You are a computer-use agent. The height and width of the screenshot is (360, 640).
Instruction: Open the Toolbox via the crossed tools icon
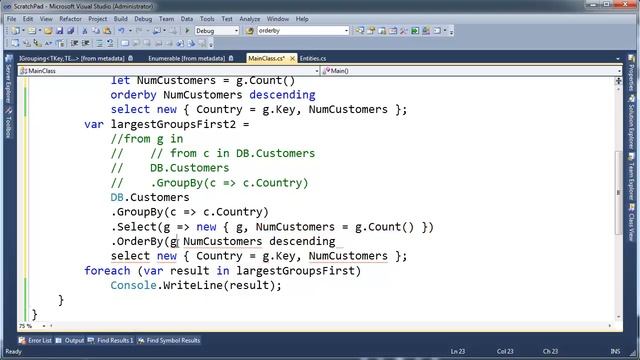pyautogui.click(x=404, y=31)
